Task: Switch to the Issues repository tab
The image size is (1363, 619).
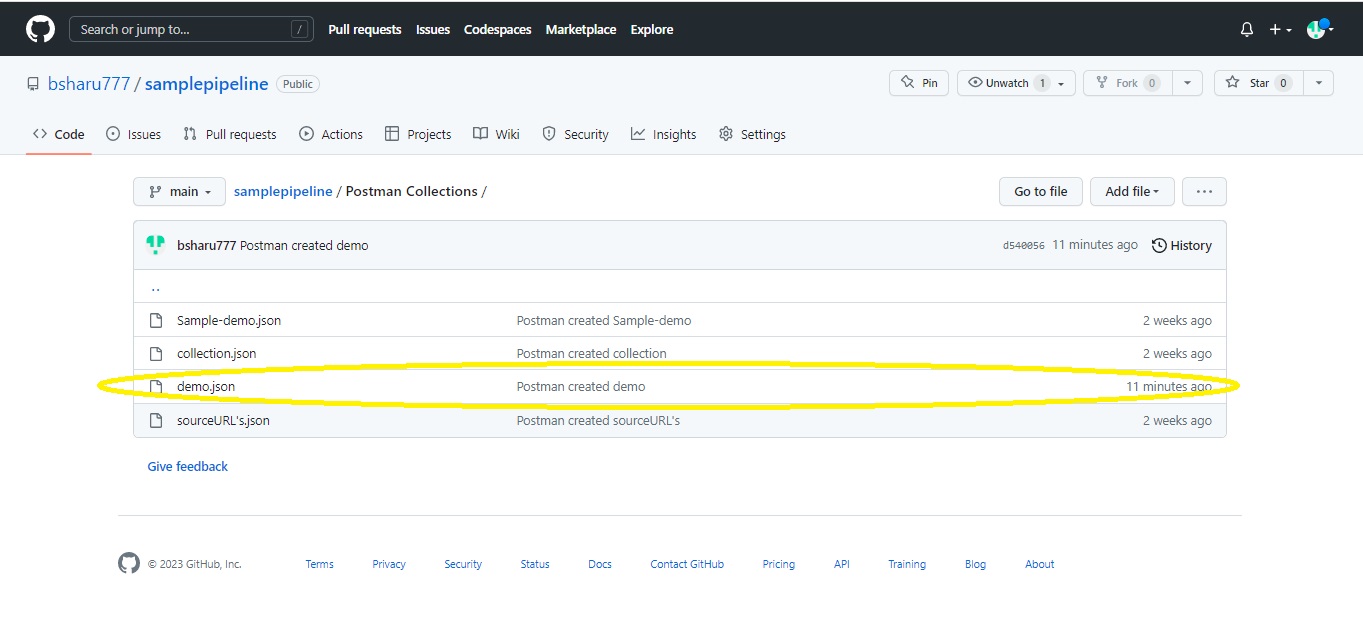Action: [133, 134]
